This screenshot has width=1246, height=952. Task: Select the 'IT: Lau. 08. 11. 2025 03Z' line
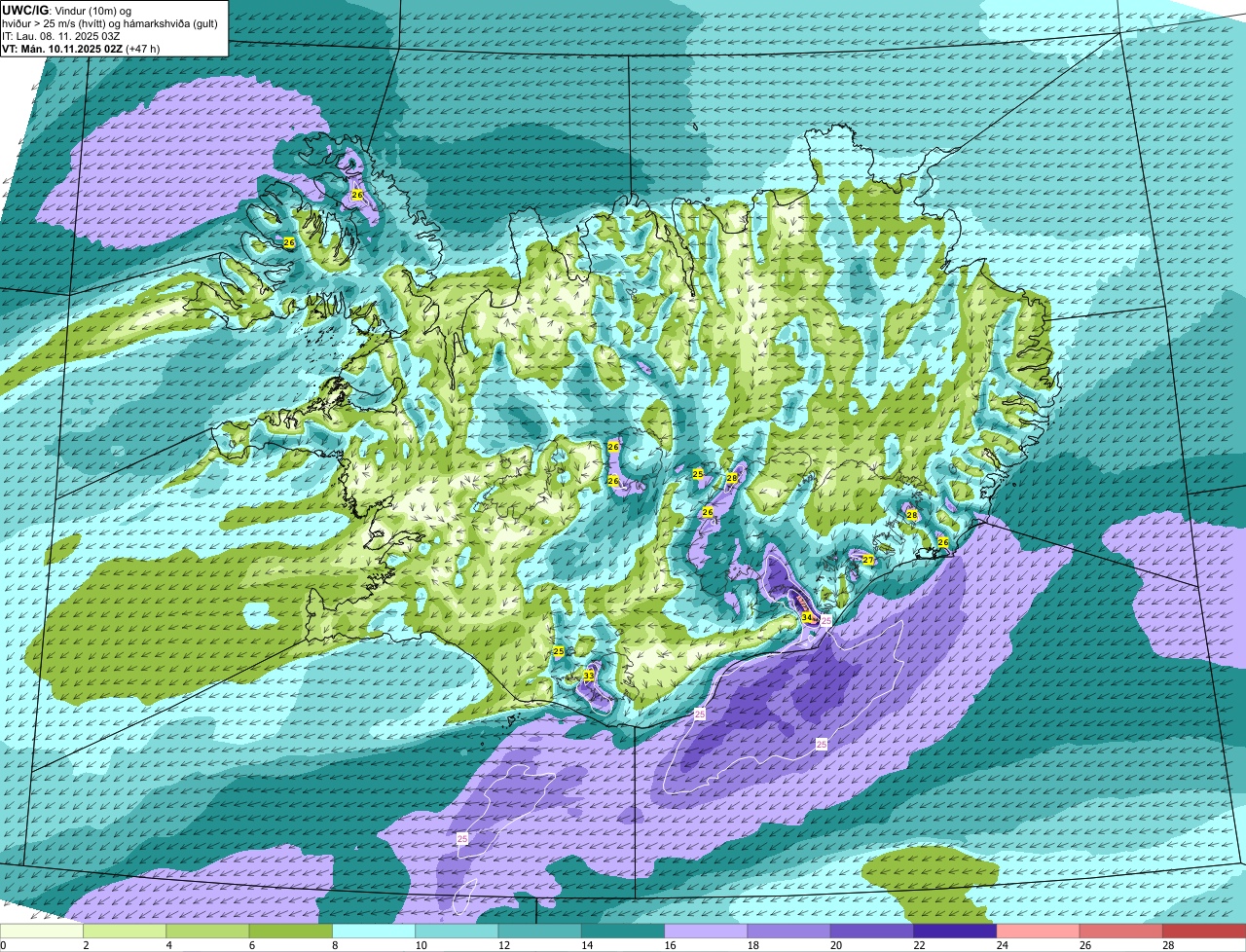tap(61, 35)
